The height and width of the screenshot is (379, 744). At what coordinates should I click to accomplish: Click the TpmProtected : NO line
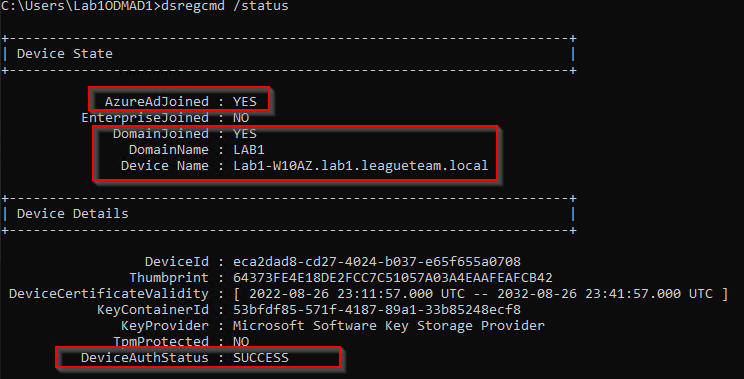tap(181, 342)
